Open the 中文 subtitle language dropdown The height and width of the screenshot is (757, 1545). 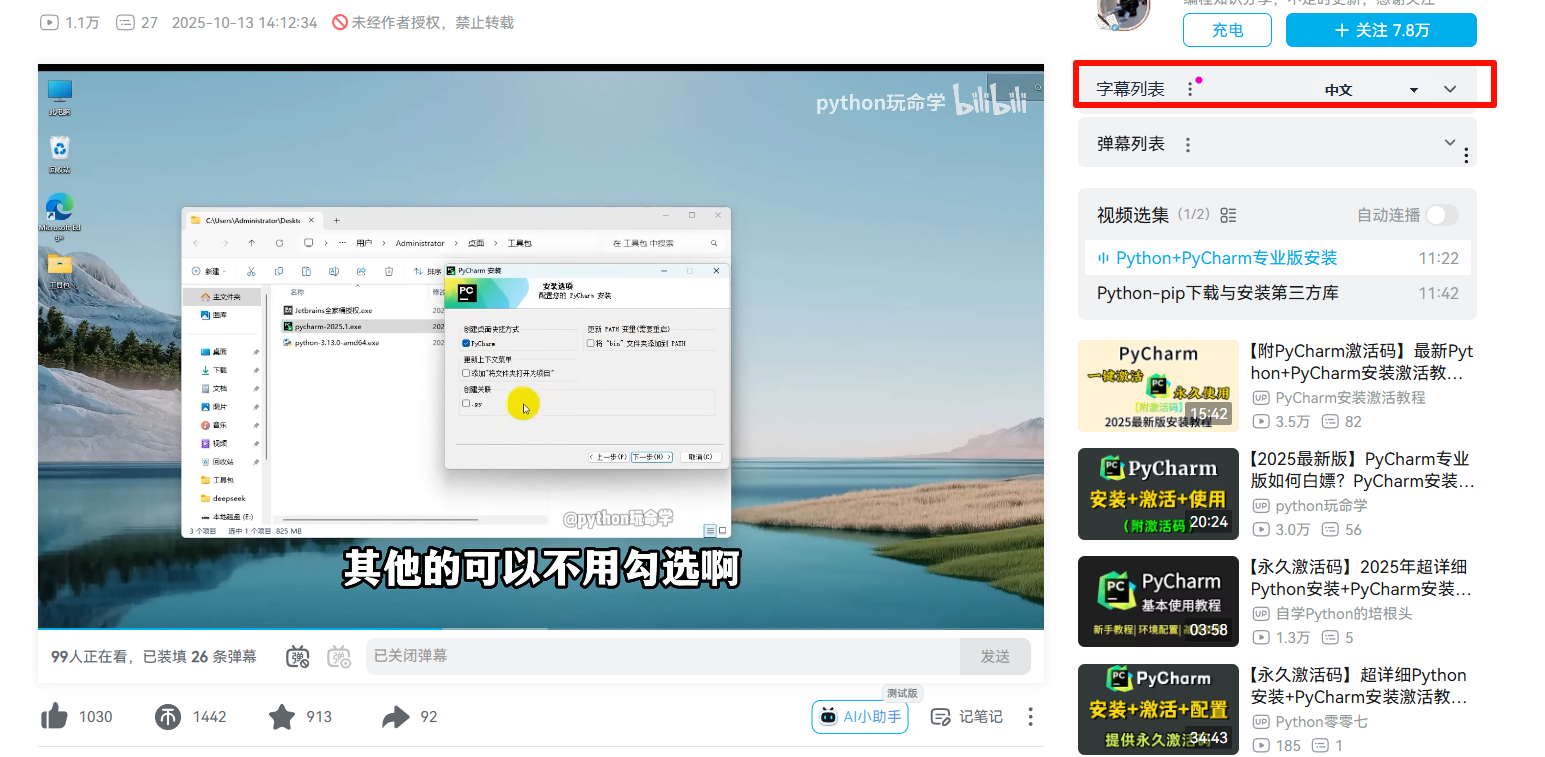click(1372, 90)
